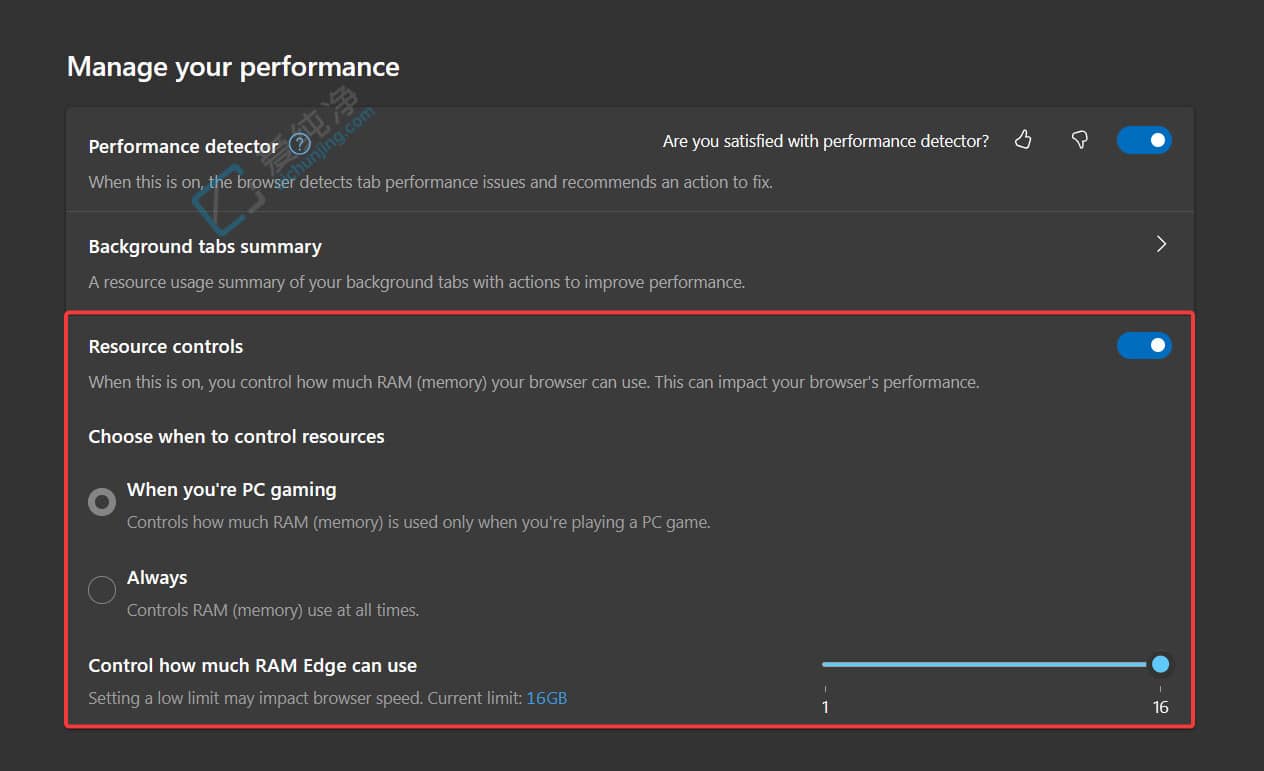Turn off the Resource controls switch
The width and height of the screenshot is (1264, 771).
(1144, 345)
